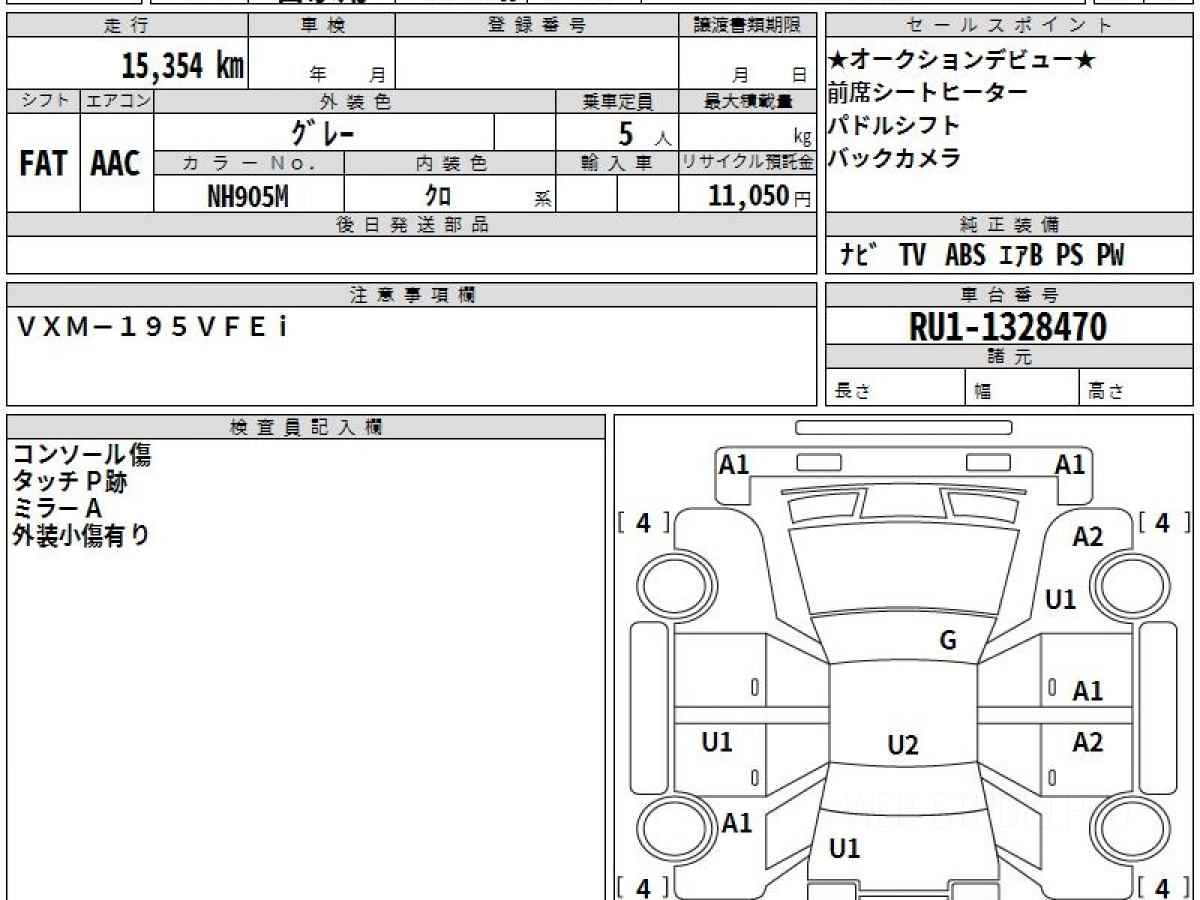Click the 幅 dimension label
Screen dimensions: 1200x900
pyautogui.click(x=984, y=392)
